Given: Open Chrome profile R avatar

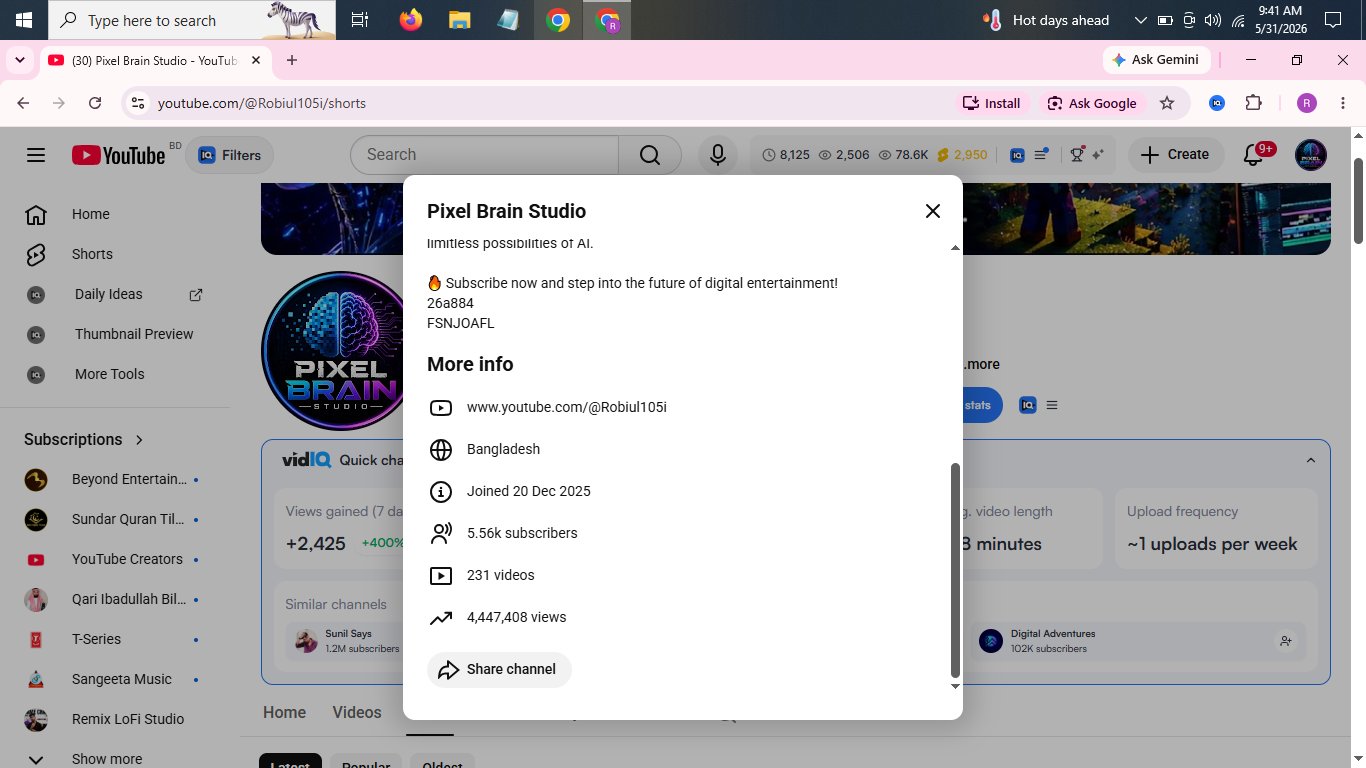Looking at the screenshot, I should 1307,103.
